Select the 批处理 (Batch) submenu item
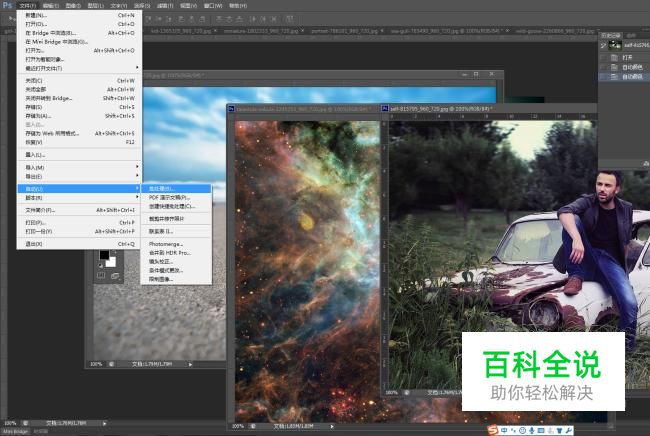This screenshot has height=436, width=650. (x=161, y=188)
